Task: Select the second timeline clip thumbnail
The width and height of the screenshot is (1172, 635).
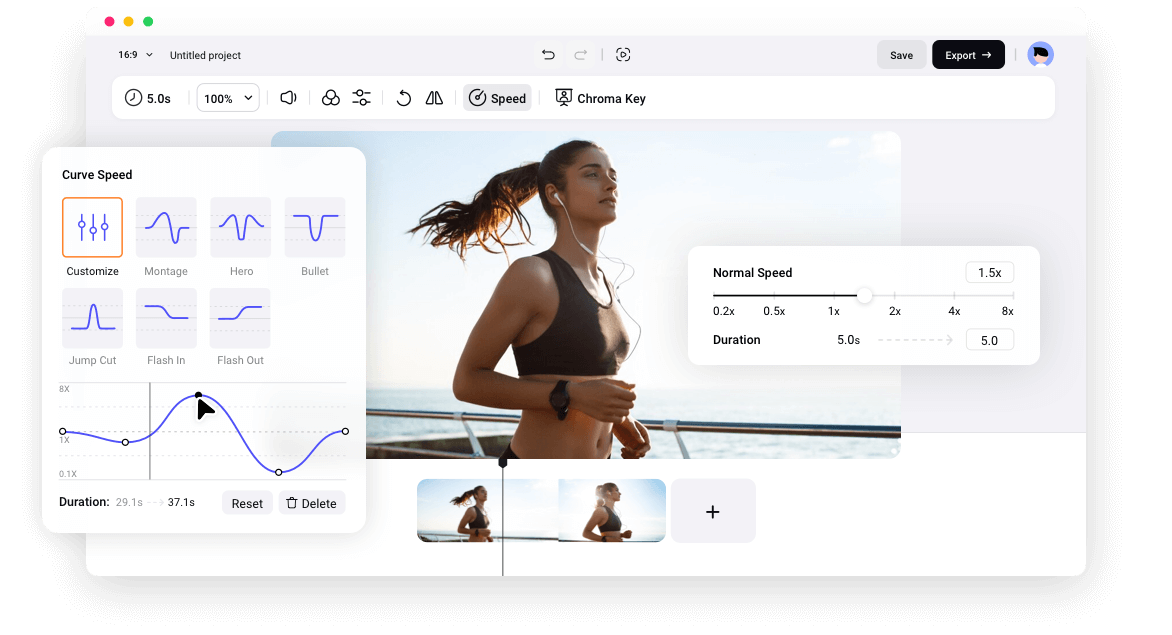Action: (612, 511)
